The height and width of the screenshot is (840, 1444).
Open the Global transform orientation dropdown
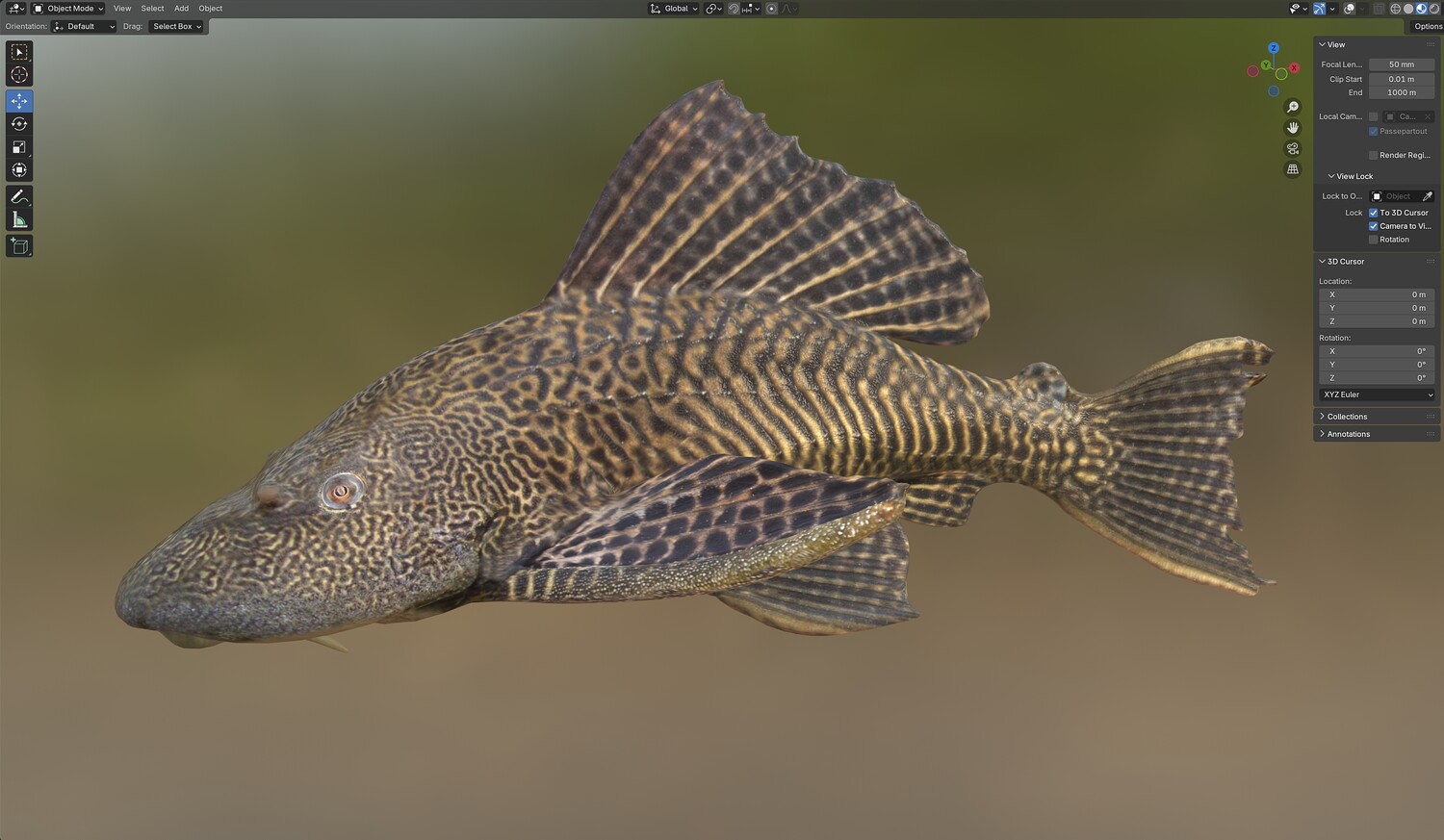click(x=674, y=9)
